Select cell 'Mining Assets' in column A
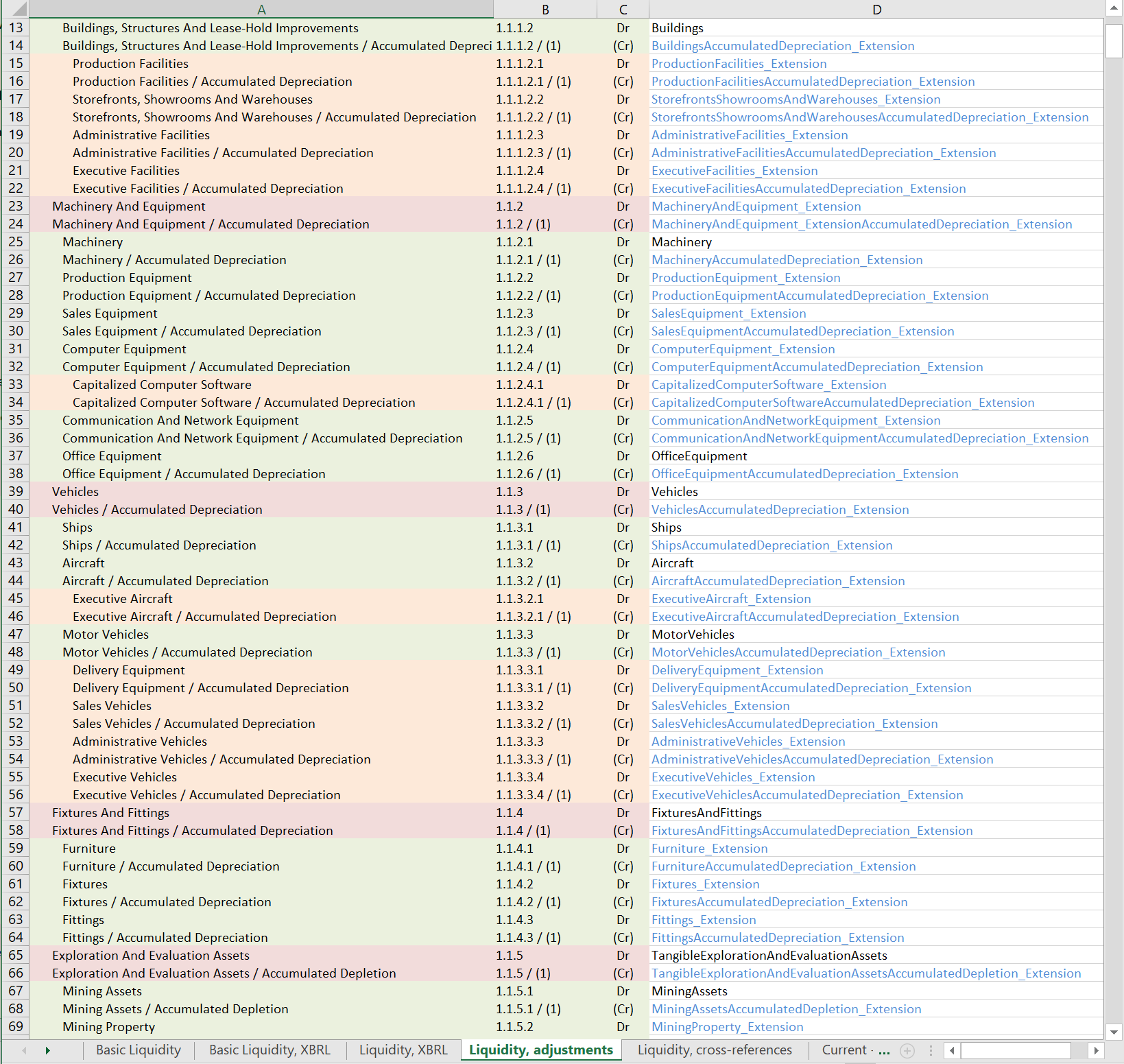The height and width of the screenshot is (1064, 1124). [x=261, y=991]
